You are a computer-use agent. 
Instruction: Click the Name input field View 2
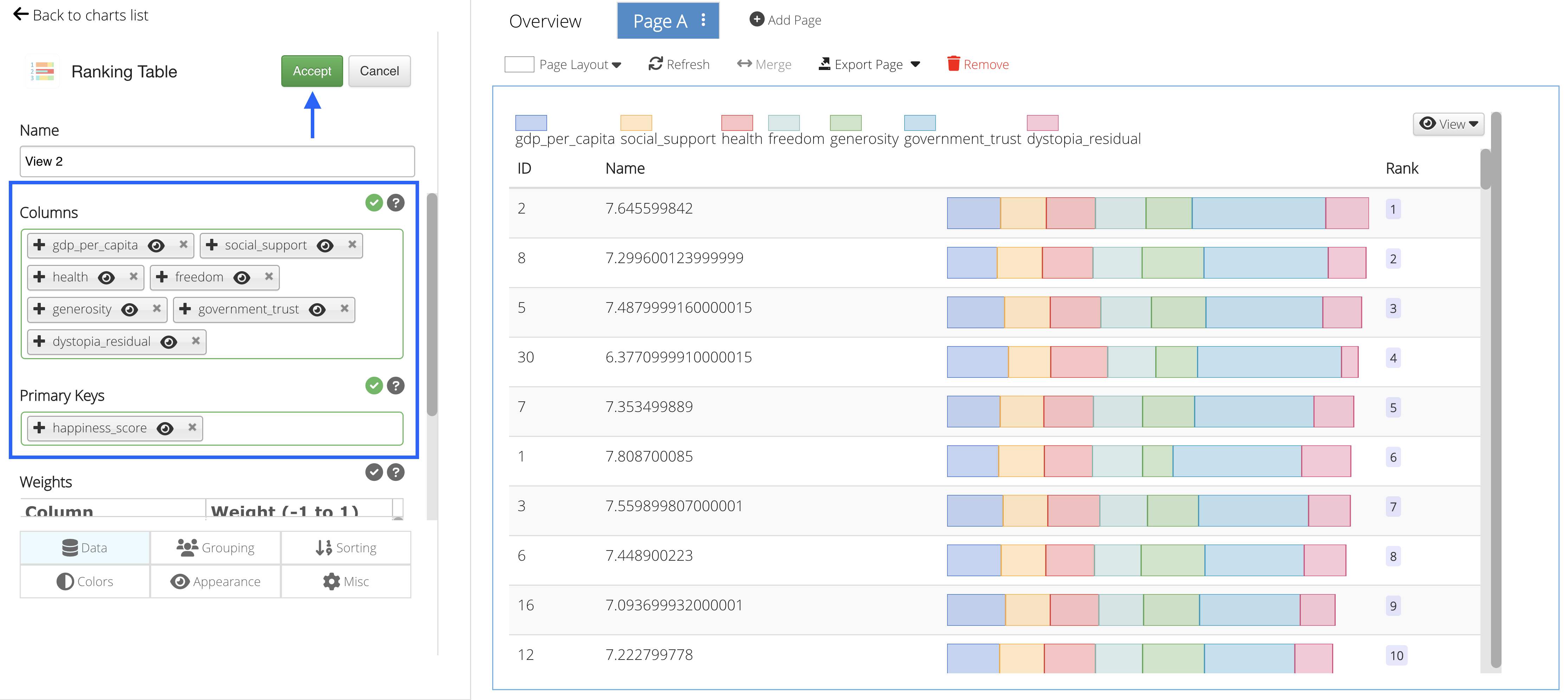(x=217, y=161)
